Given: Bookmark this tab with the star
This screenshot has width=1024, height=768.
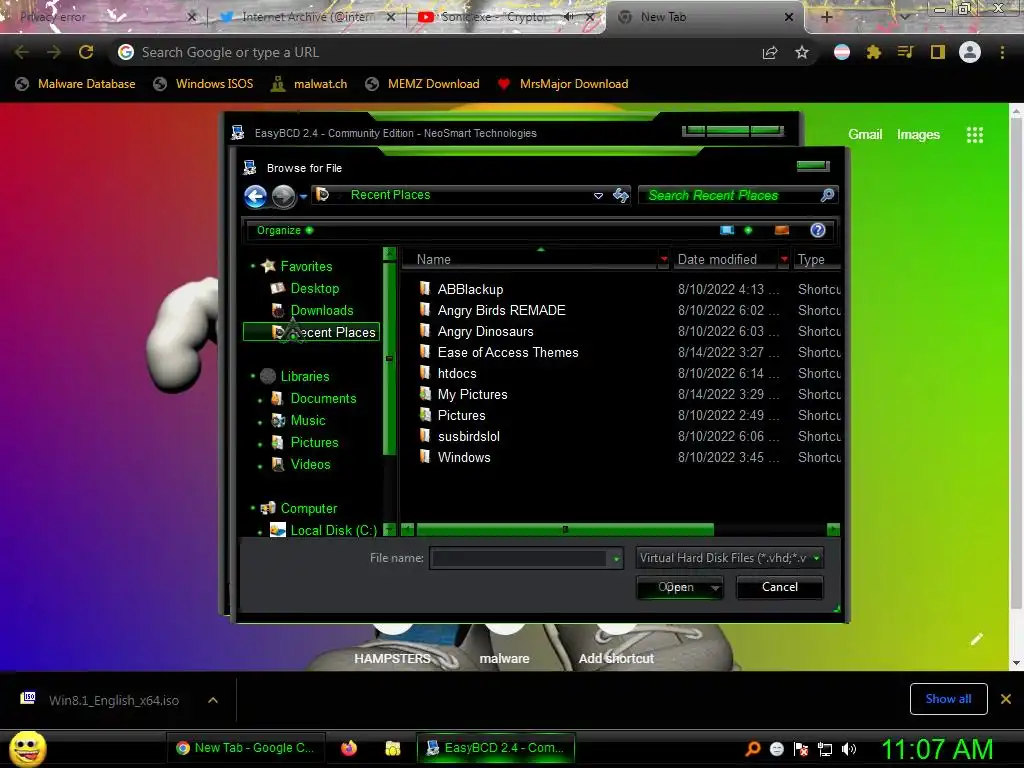Looking at the screenshot, I should point(802,52).
